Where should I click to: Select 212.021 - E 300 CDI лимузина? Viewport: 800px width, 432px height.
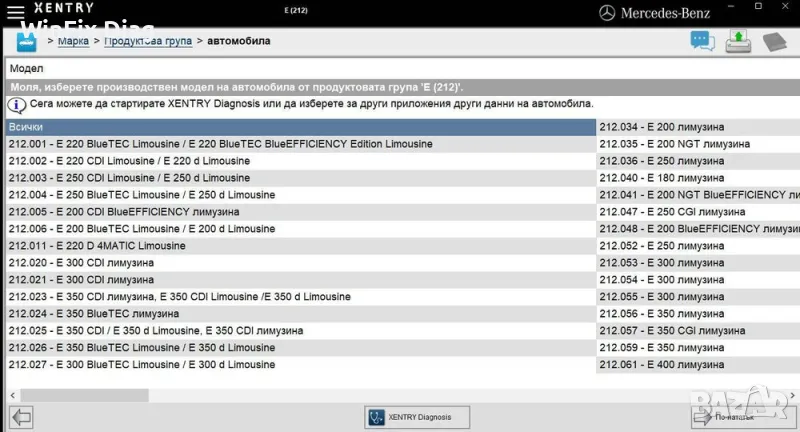301,279
